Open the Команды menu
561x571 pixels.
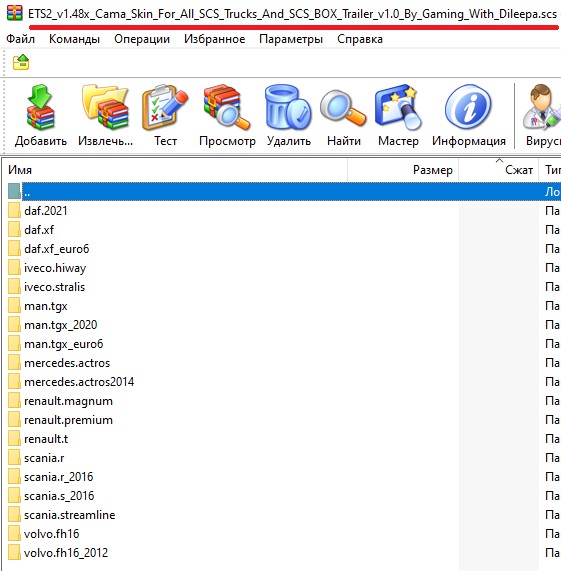[x=74, y=39]
